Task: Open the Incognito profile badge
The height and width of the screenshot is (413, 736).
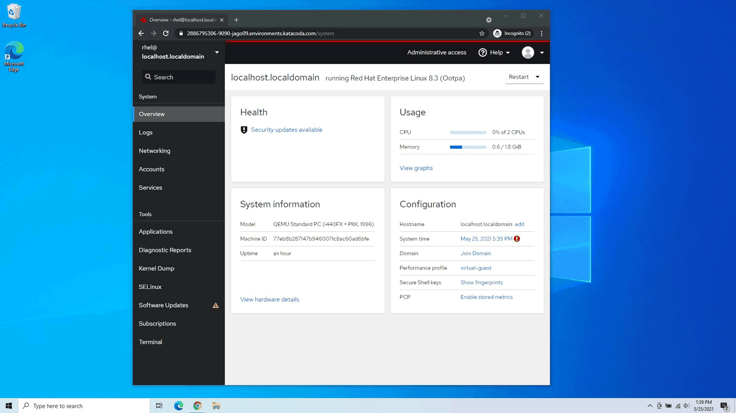Action: point(512,33)
